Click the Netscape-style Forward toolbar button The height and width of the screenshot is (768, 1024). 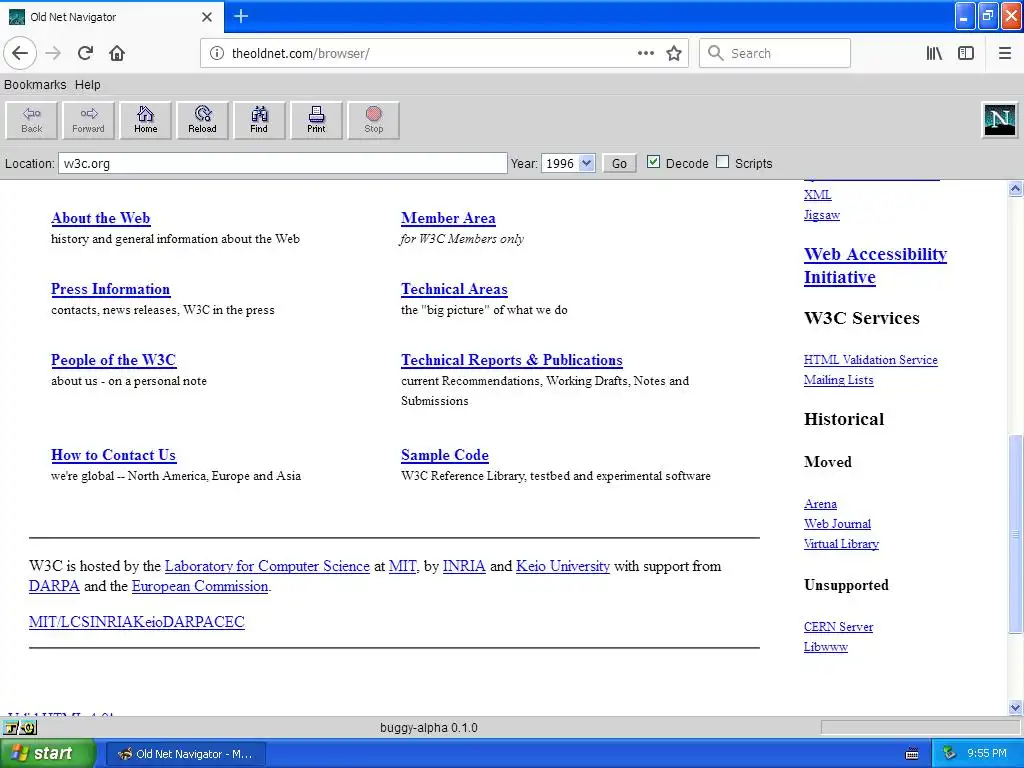pyautogui.click(x=88, y=120)
